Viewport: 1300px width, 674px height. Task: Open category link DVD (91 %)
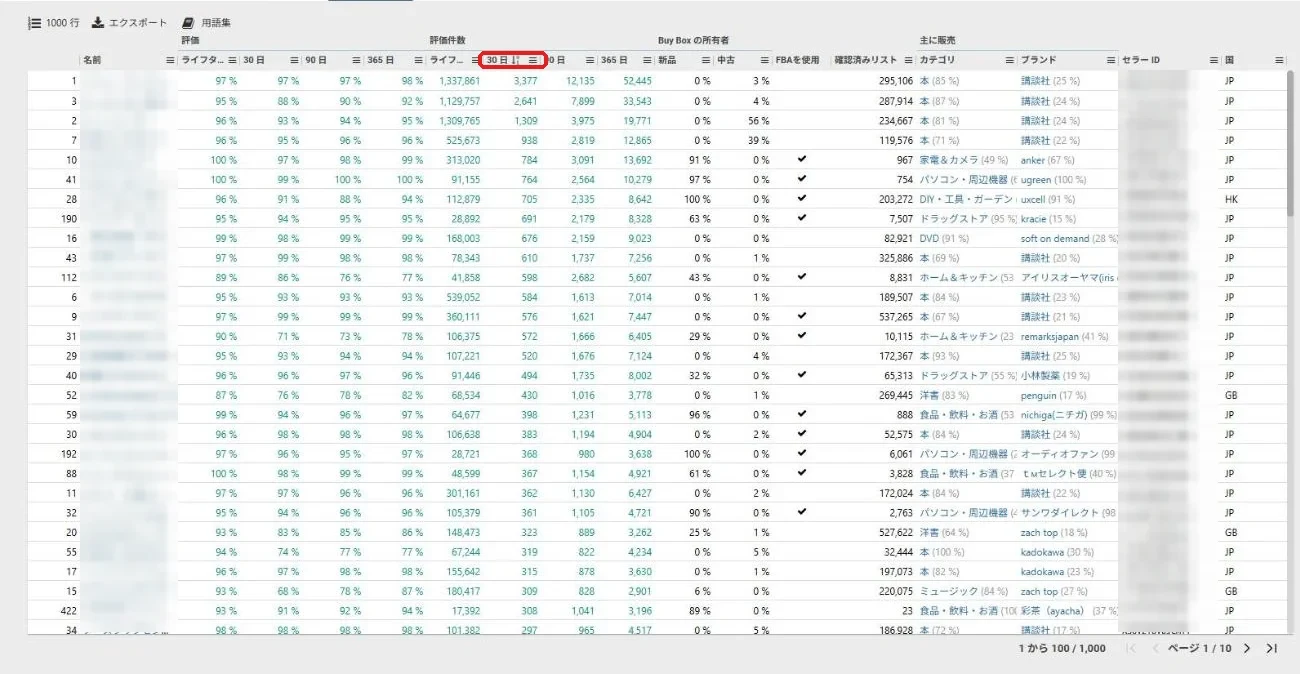944,239
